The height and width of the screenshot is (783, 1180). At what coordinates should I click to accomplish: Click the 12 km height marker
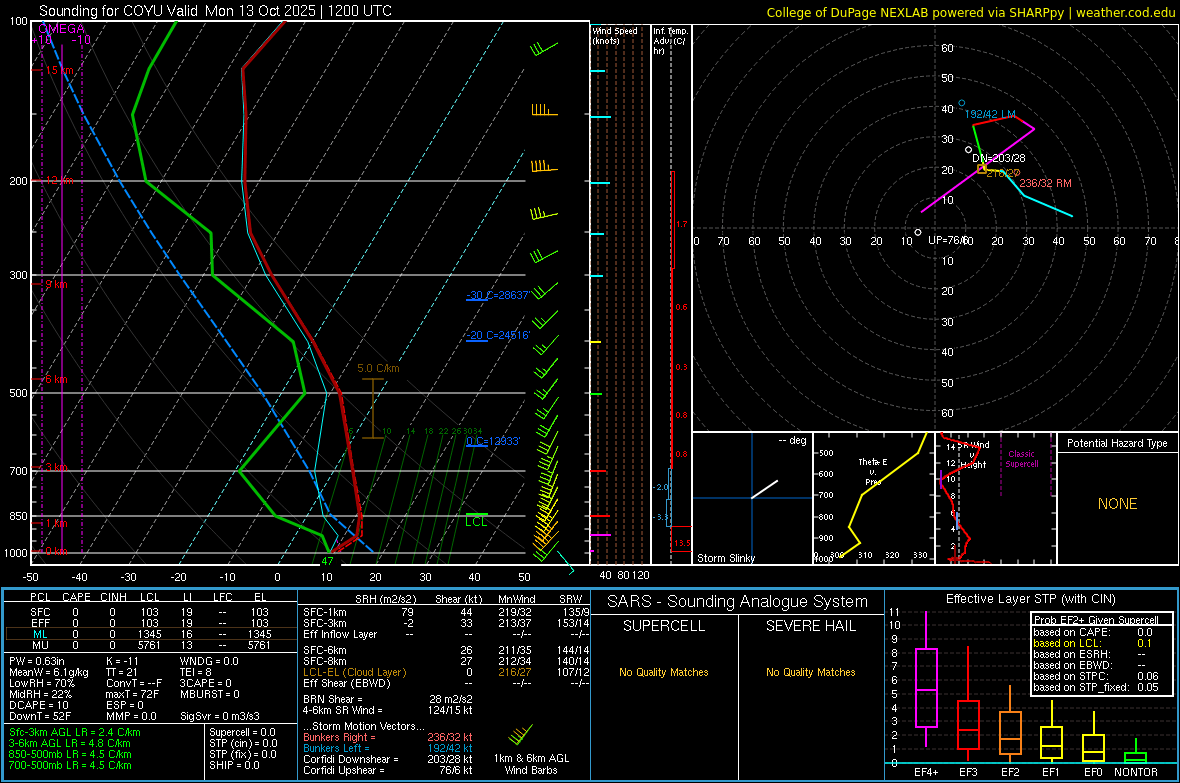point(59,181)
